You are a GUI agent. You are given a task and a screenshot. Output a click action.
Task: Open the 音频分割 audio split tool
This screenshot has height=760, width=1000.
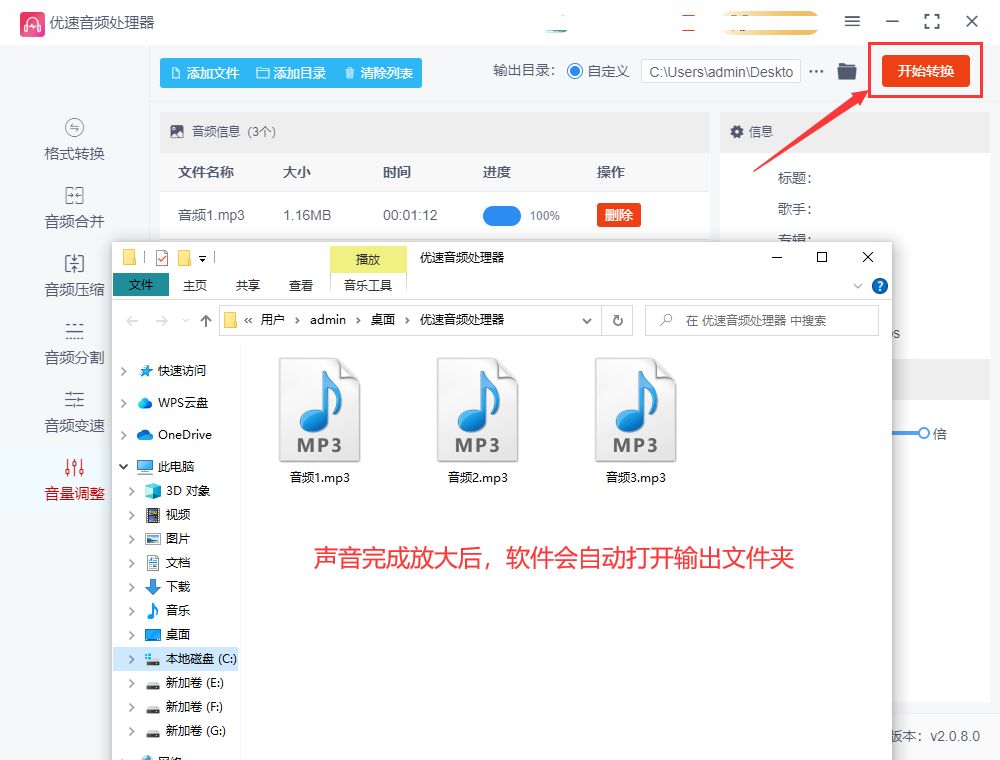(x=74, y=344)
